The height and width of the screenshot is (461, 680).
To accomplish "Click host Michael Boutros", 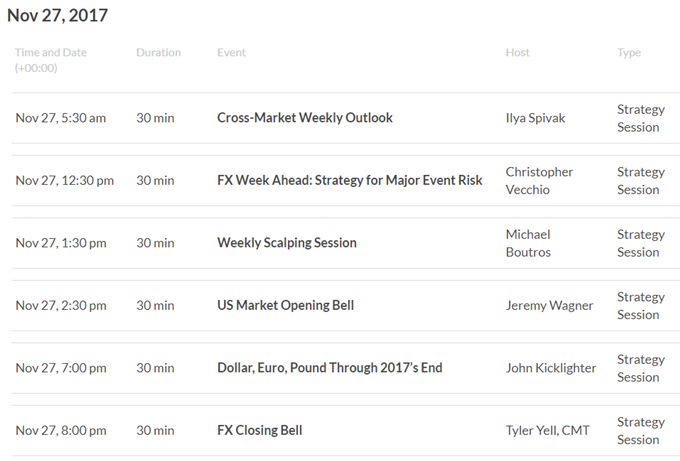I will [x=528, y=243].
